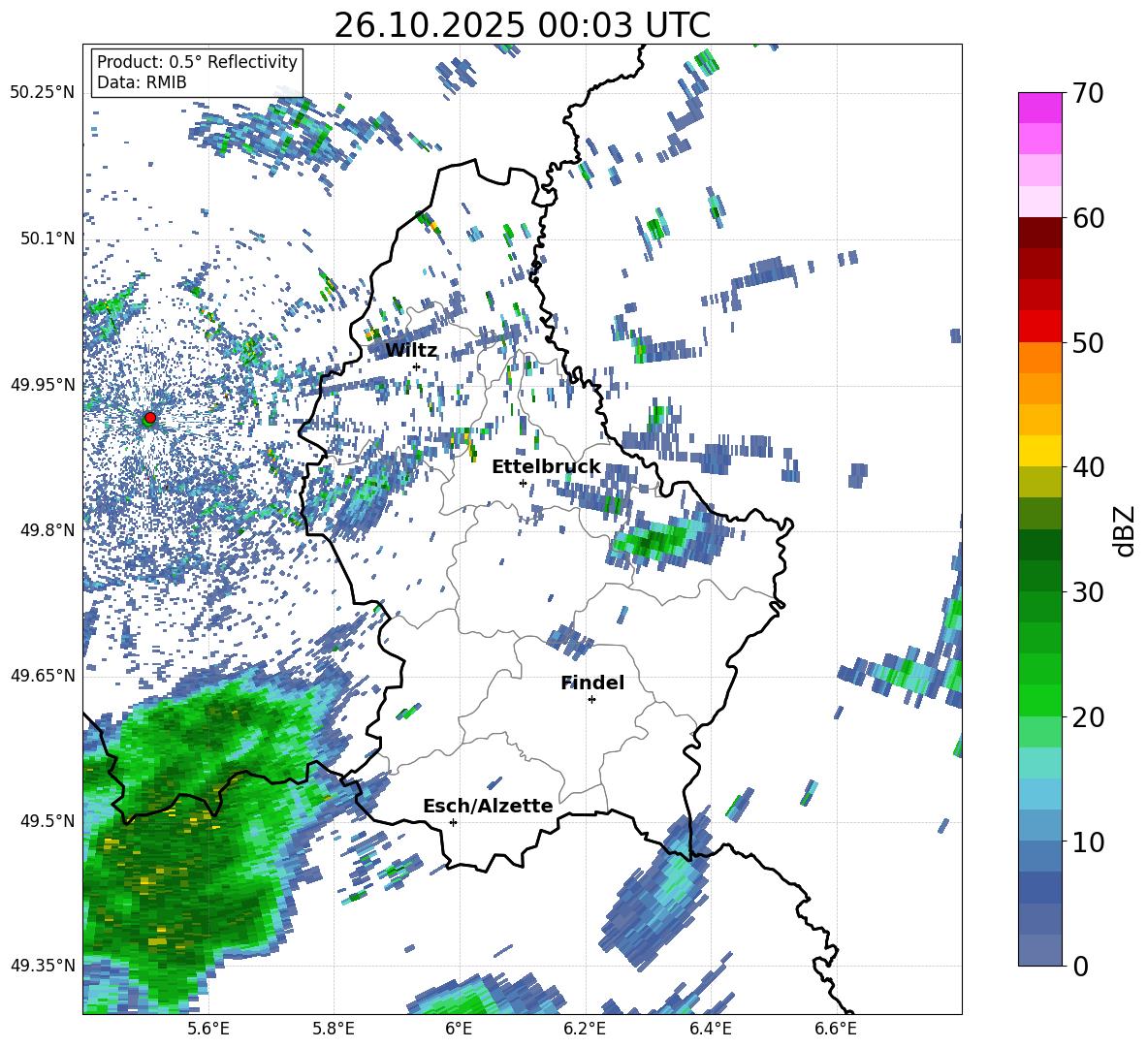Viewport: 1148px width, 1048px height.
Task: Click the 6.4°E longitude label
Action: point(710,1029)
